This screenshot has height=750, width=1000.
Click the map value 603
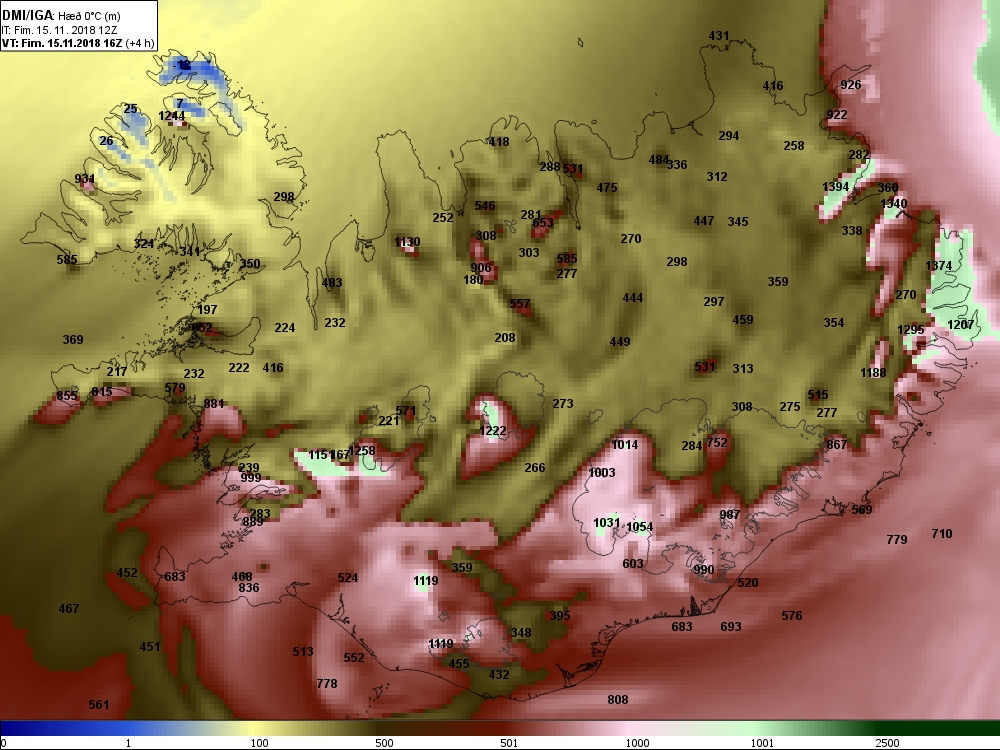pyautogui.click(x=633, y=564)
